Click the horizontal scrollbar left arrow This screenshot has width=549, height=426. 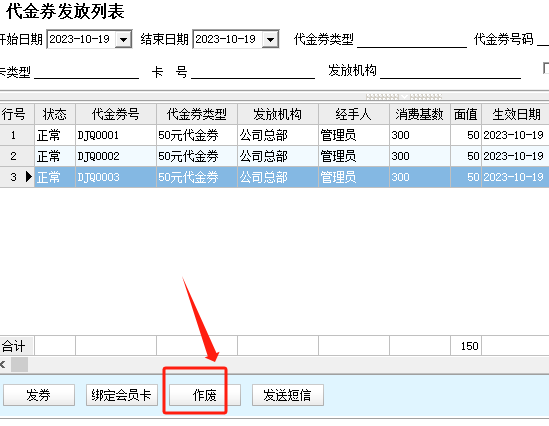coord(3,365)
